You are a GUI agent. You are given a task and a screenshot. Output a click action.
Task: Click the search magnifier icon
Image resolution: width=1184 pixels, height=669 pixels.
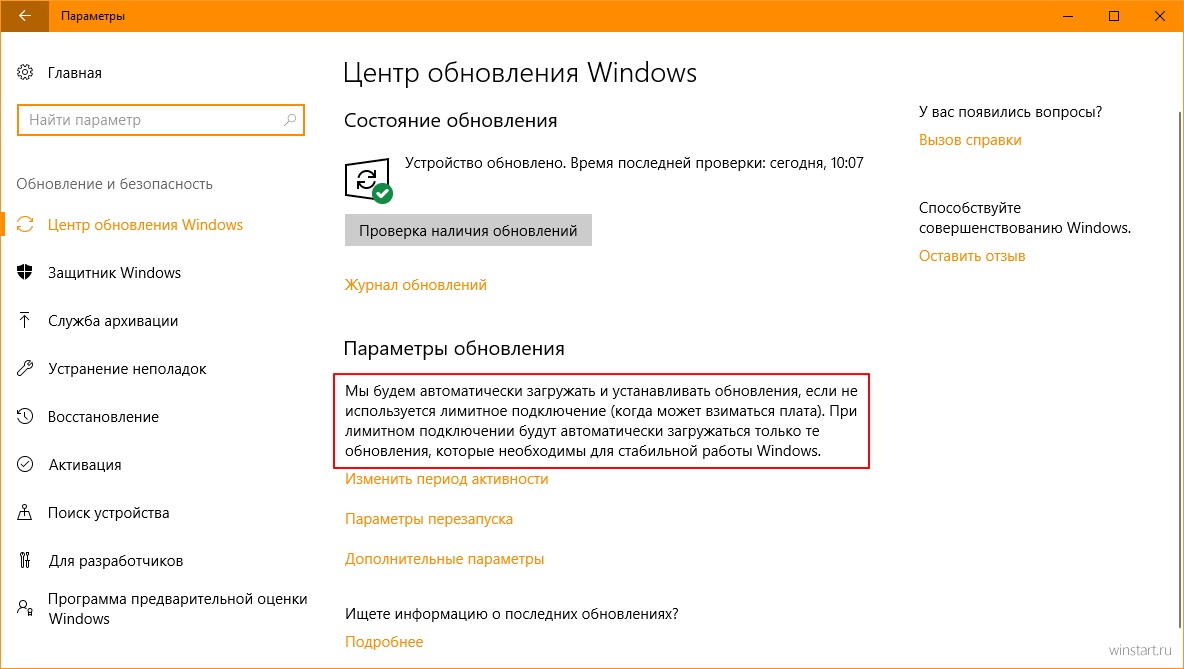[x=290, y=120]
